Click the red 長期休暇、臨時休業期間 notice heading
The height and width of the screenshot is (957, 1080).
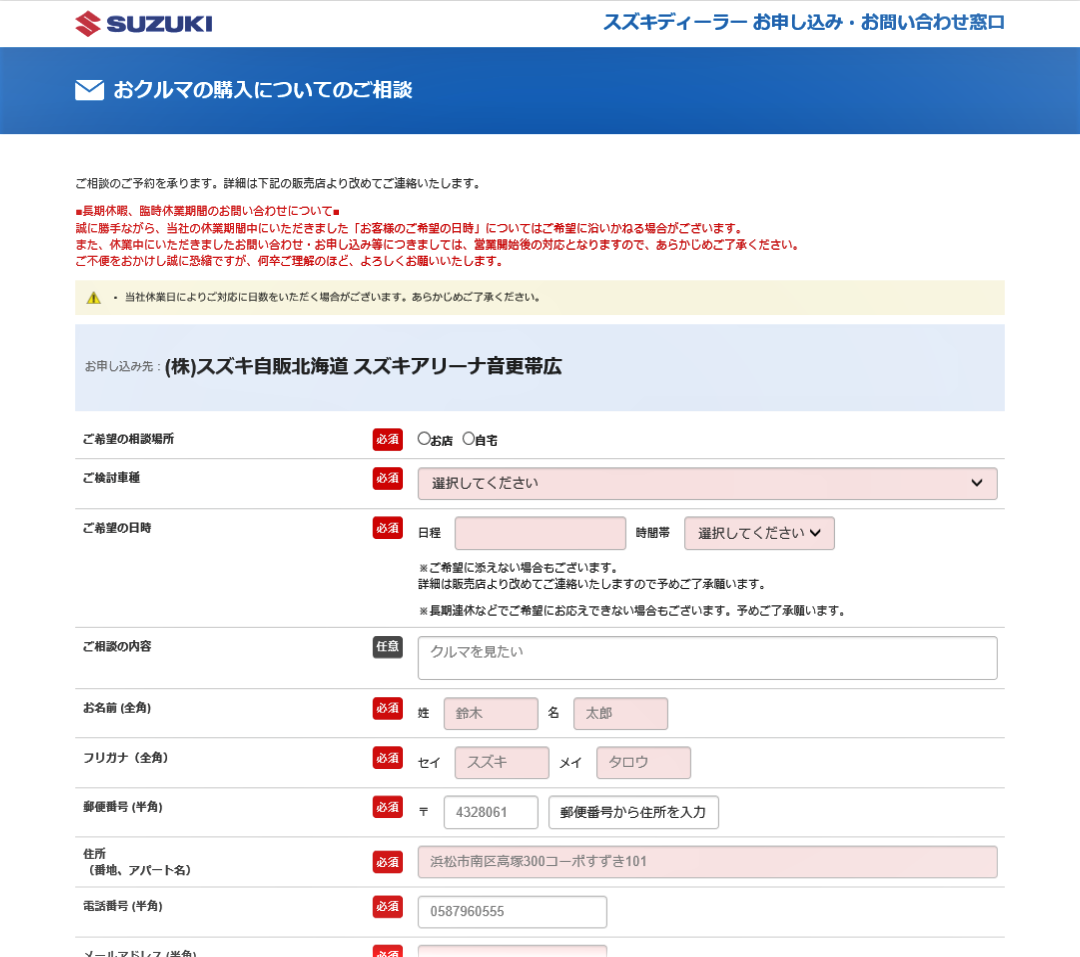coord(207,211)
